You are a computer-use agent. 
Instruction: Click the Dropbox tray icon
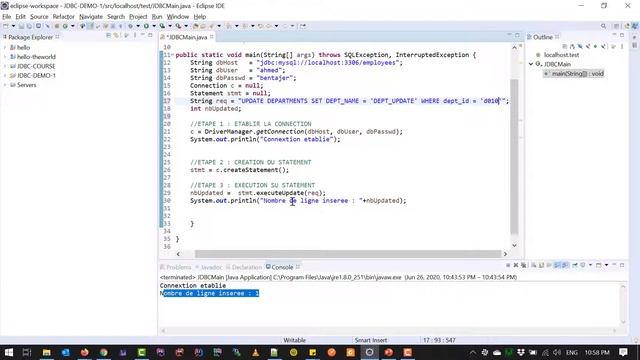point(521,352)
